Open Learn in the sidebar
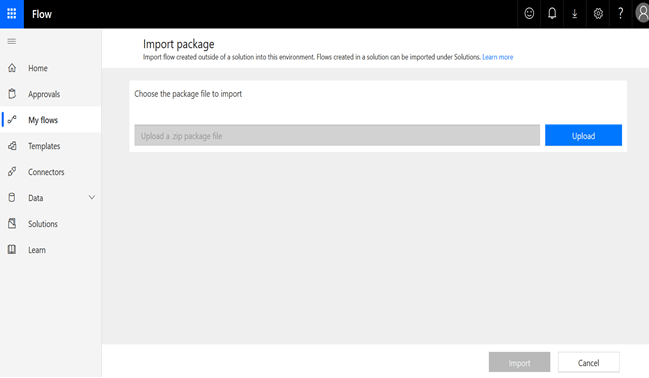This screenshot has width=649, height=378. click(50, 250)
